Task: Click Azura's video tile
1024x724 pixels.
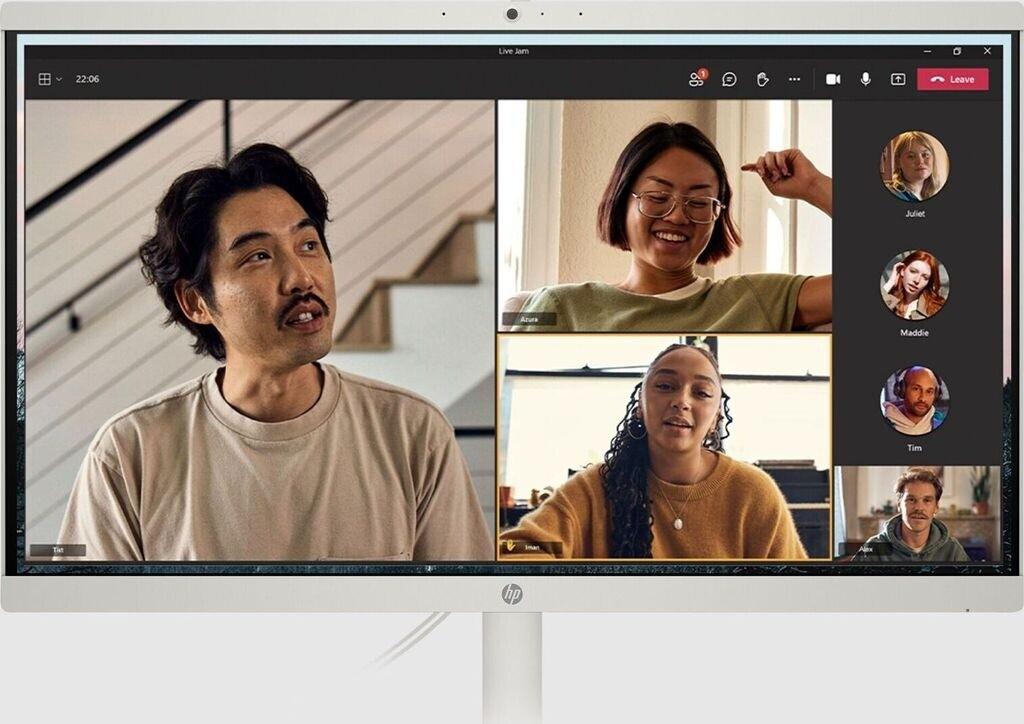Action: click(664, 215)
